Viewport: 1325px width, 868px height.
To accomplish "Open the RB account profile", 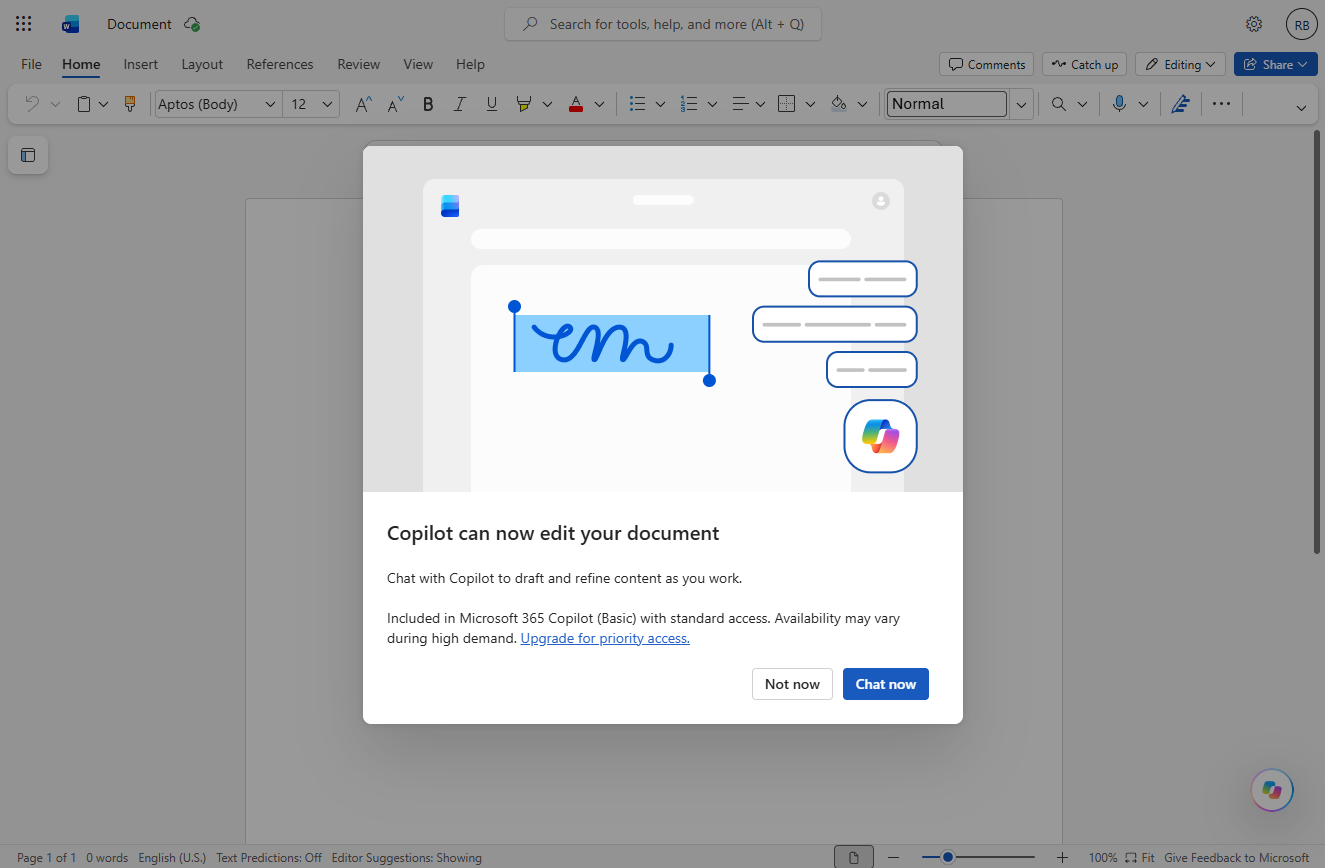I will click(x=1302, y=24).
